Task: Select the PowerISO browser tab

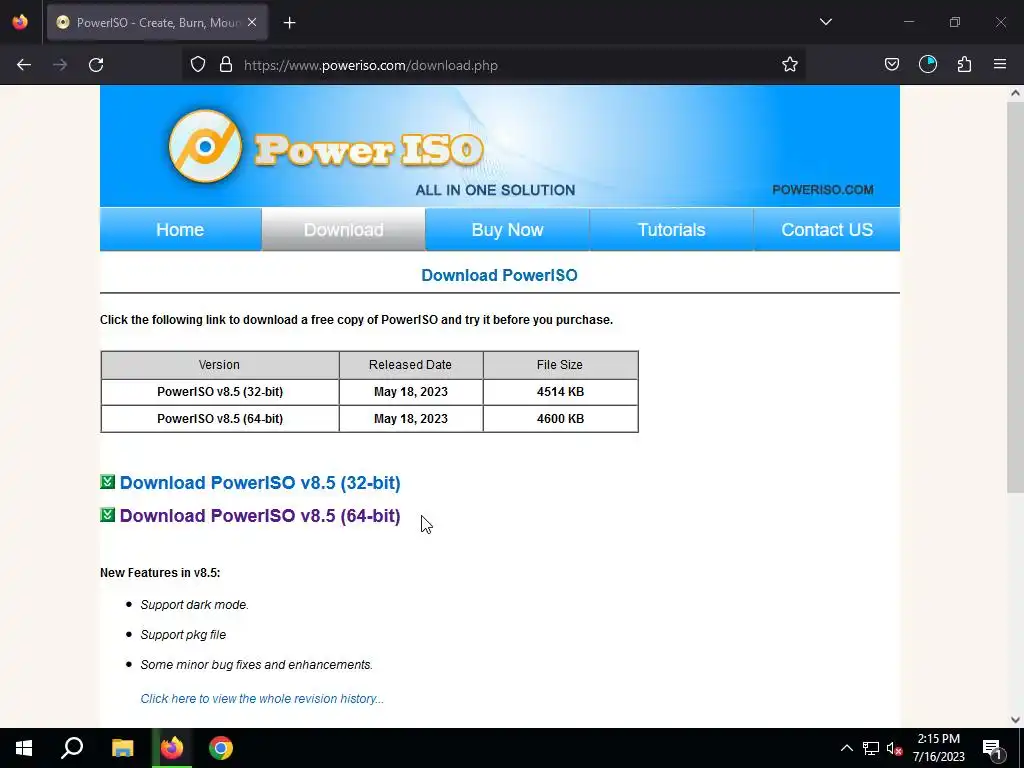Action: pos(157,23)
